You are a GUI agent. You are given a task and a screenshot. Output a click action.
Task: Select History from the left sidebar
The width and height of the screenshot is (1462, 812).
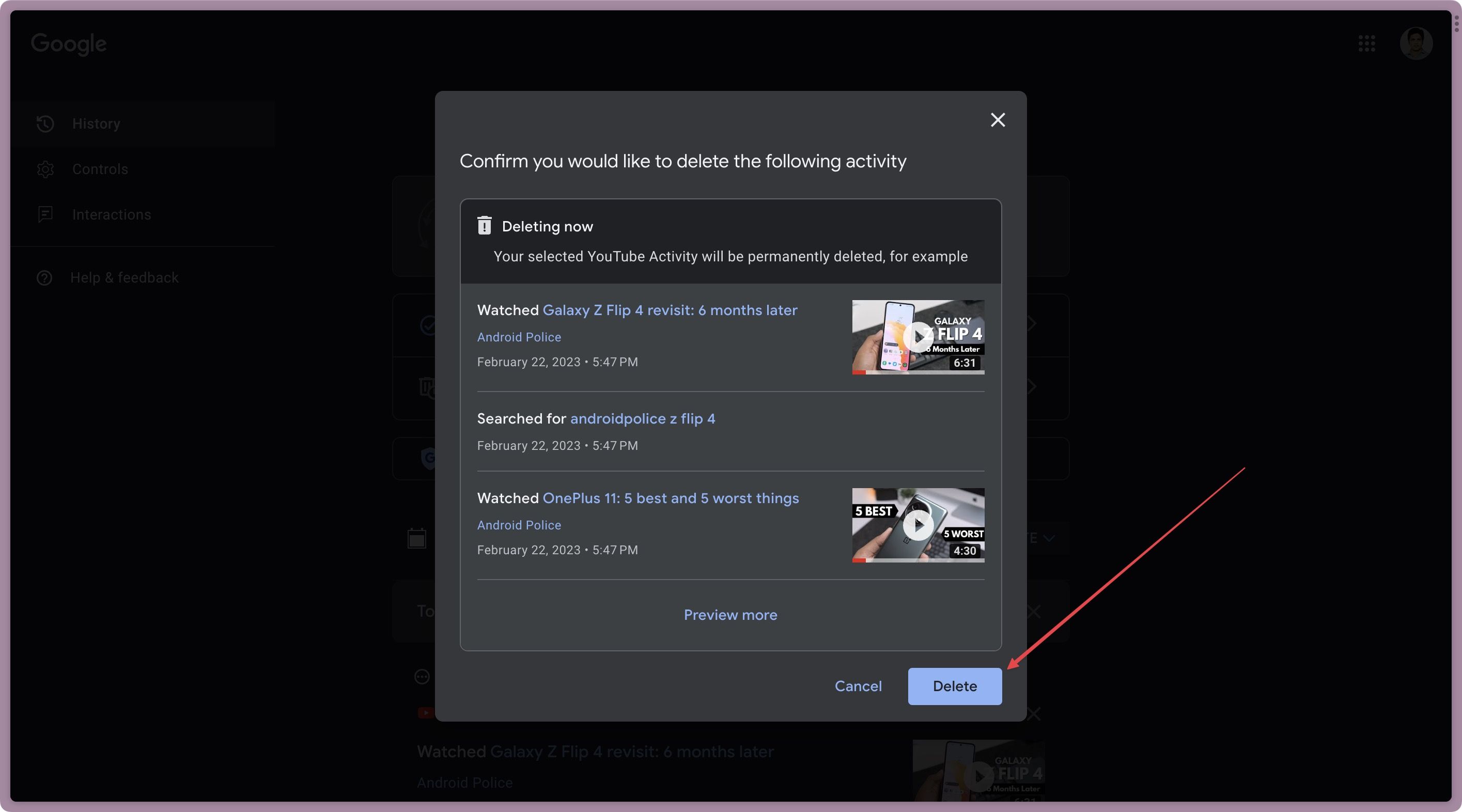pos(96,123)
